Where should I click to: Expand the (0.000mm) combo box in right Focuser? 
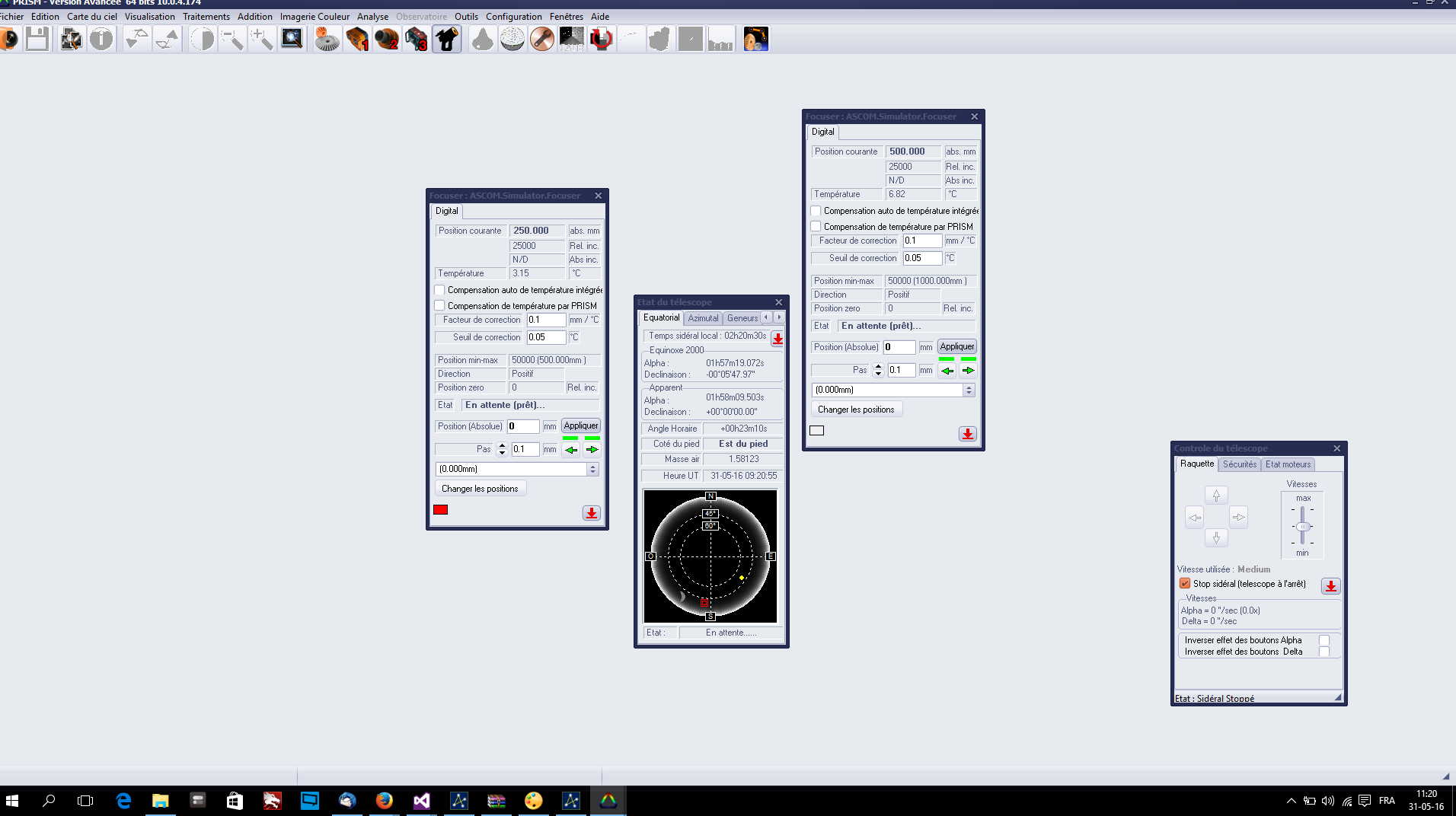coord(969,390)
